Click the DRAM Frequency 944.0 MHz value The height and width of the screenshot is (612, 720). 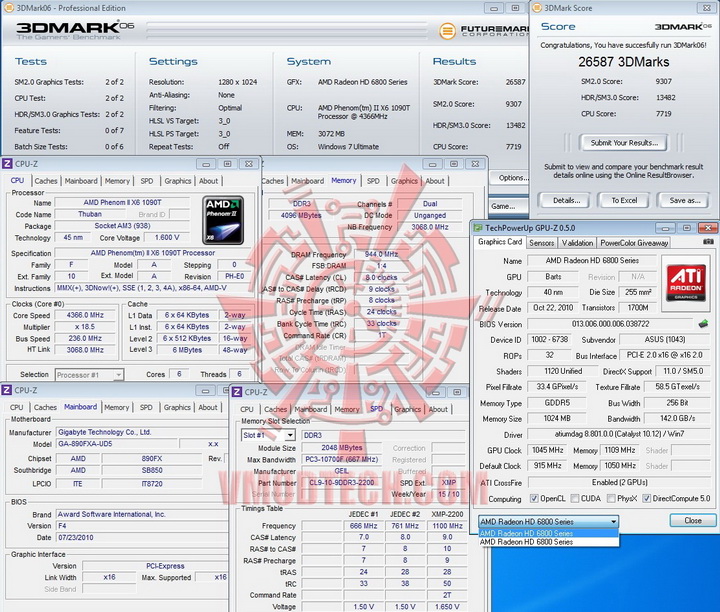[x=381, y=254]
